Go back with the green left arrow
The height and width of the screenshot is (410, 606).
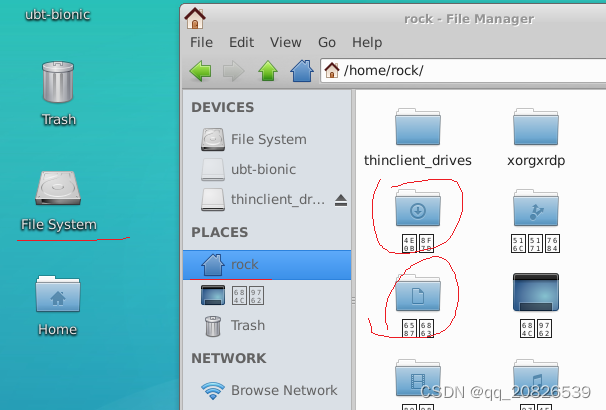[x=200, y=71]
